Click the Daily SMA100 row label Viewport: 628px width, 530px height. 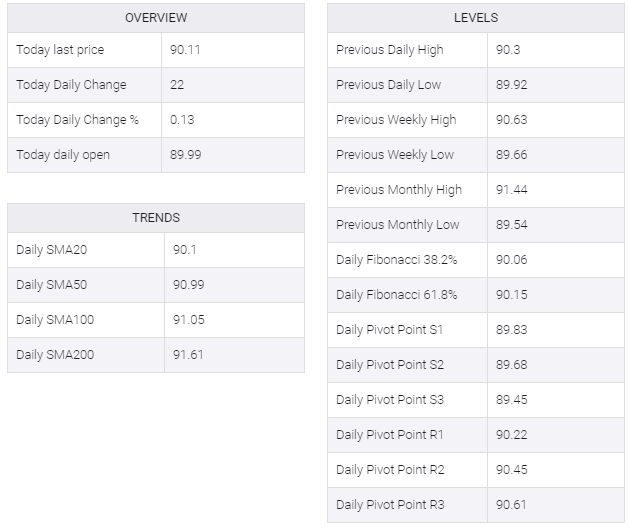click(x=55, y=320)
